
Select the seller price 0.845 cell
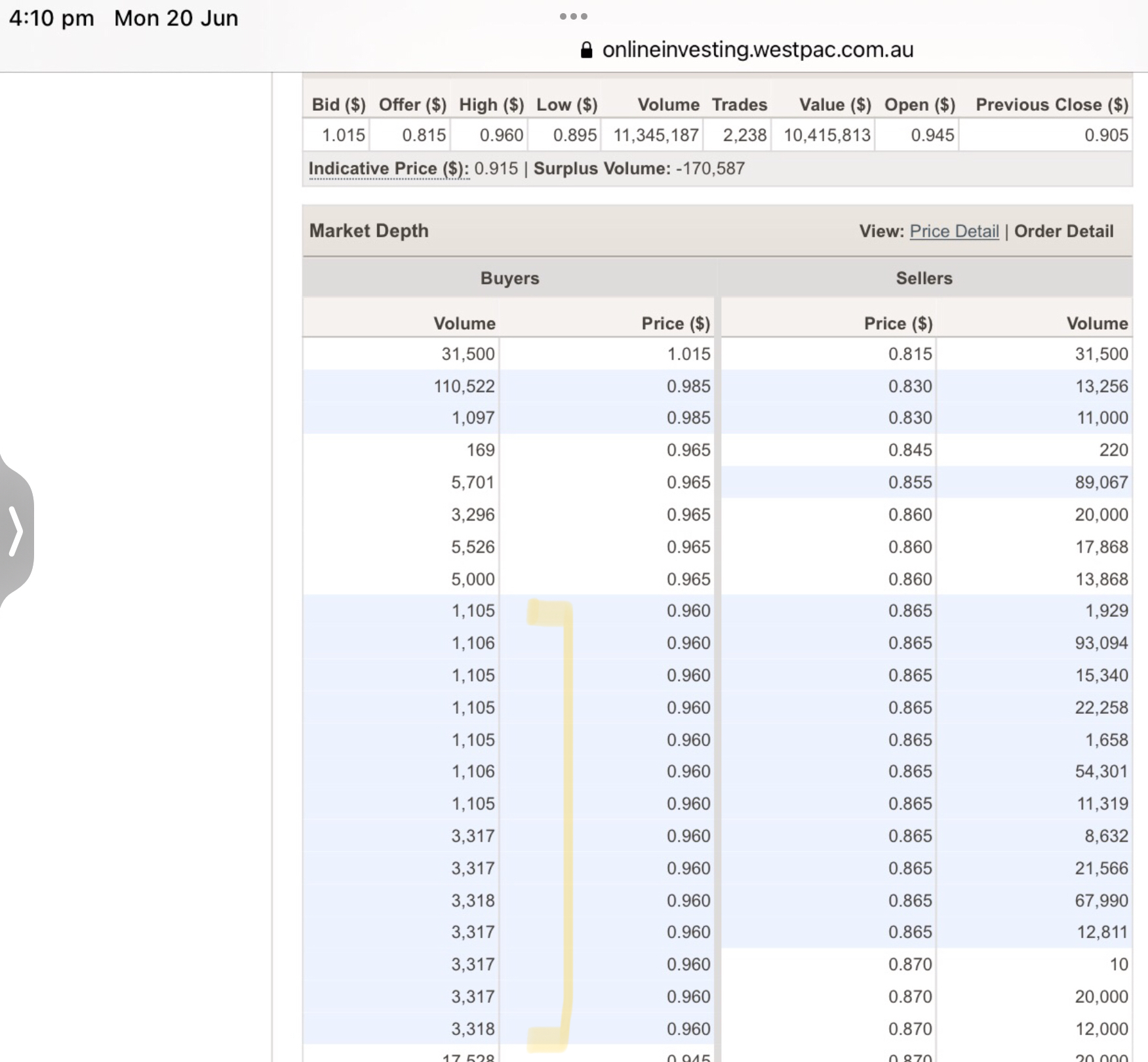click(909, 450)
